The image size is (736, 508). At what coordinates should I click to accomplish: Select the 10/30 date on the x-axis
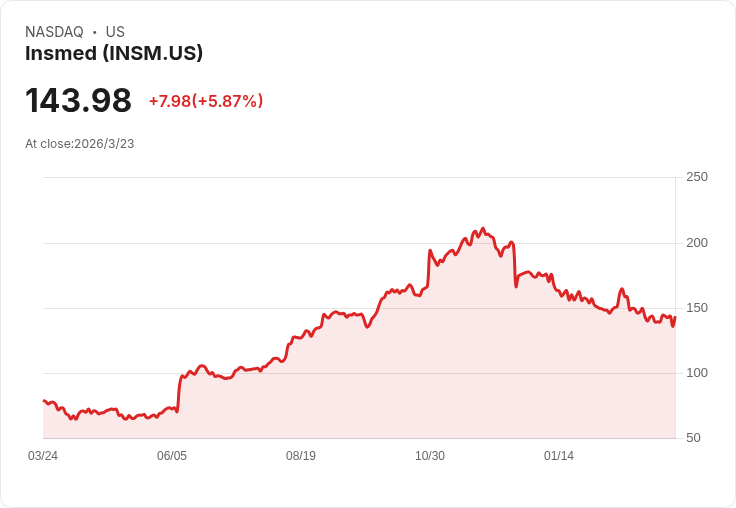coord(430,455)
